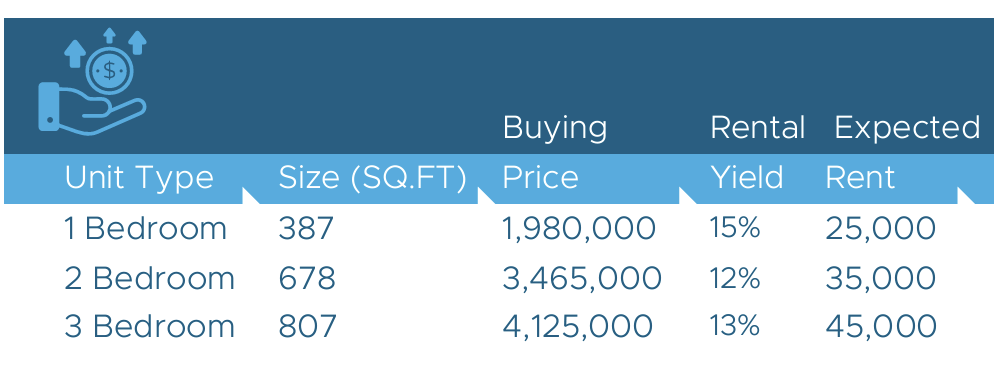The width and height of the screenshot is (994, 390).
Task: Click the 678 size value
Action: pyautogui.click(x=307, y=278)
